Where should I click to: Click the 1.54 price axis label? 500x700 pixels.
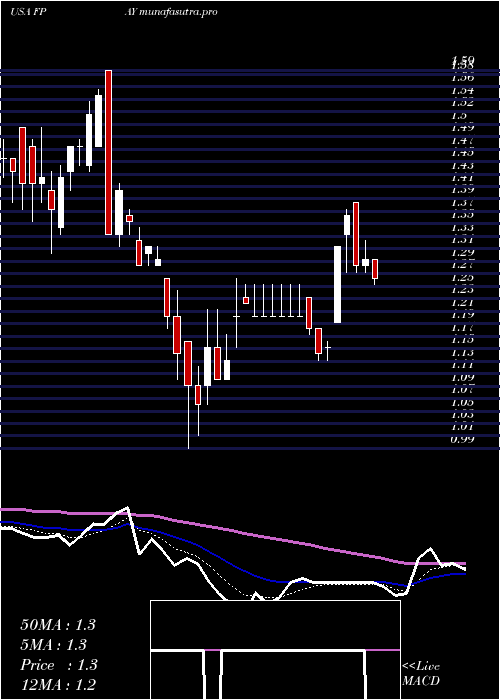click(x=462, y=91)
